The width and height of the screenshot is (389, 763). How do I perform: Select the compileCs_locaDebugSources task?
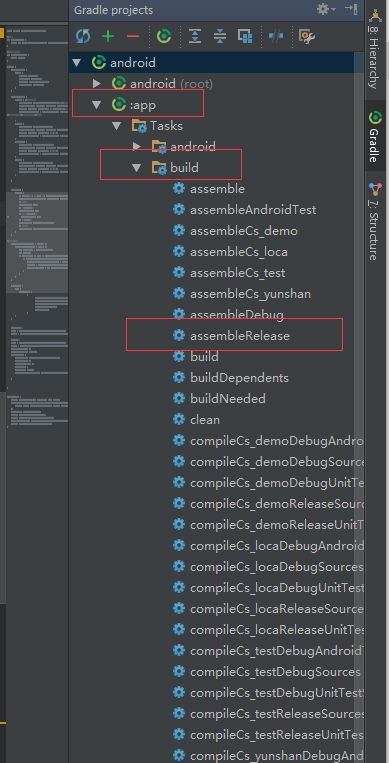(276, 567)
